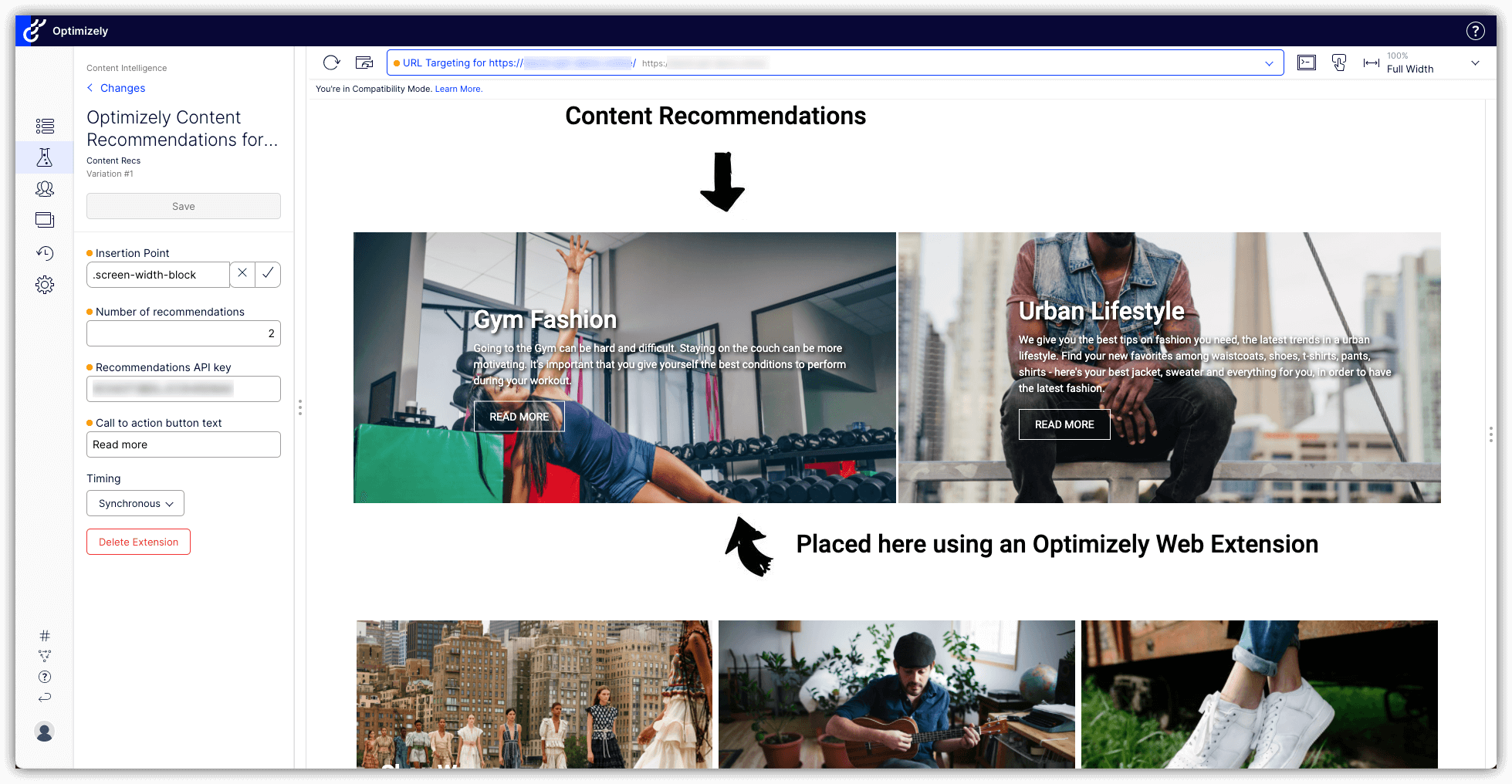Viewport: 1512px width, 784px height.
Task: Click the Delete Extension button
Action: [x=138, y=542]
